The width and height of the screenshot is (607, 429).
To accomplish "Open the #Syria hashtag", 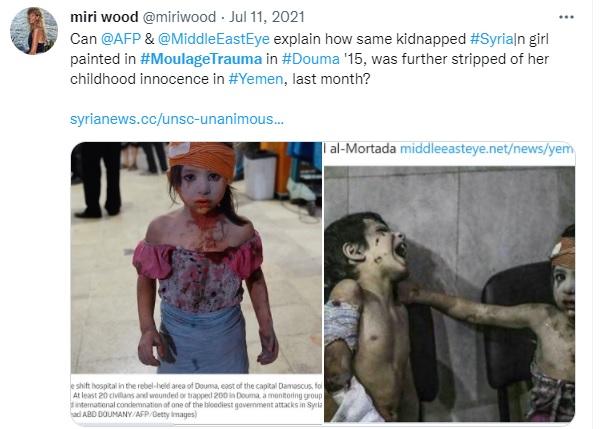I will pos(492,39).
